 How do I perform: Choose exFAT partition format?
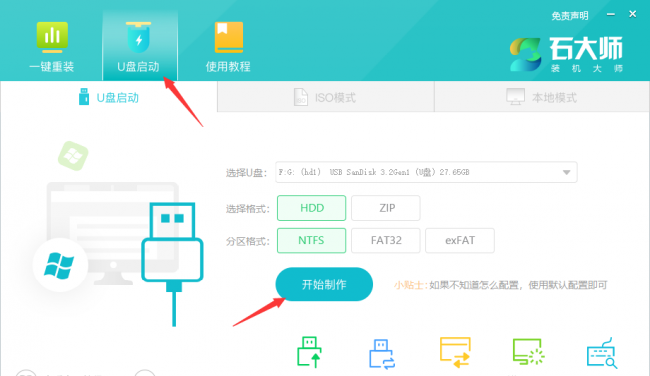point(460,240)
